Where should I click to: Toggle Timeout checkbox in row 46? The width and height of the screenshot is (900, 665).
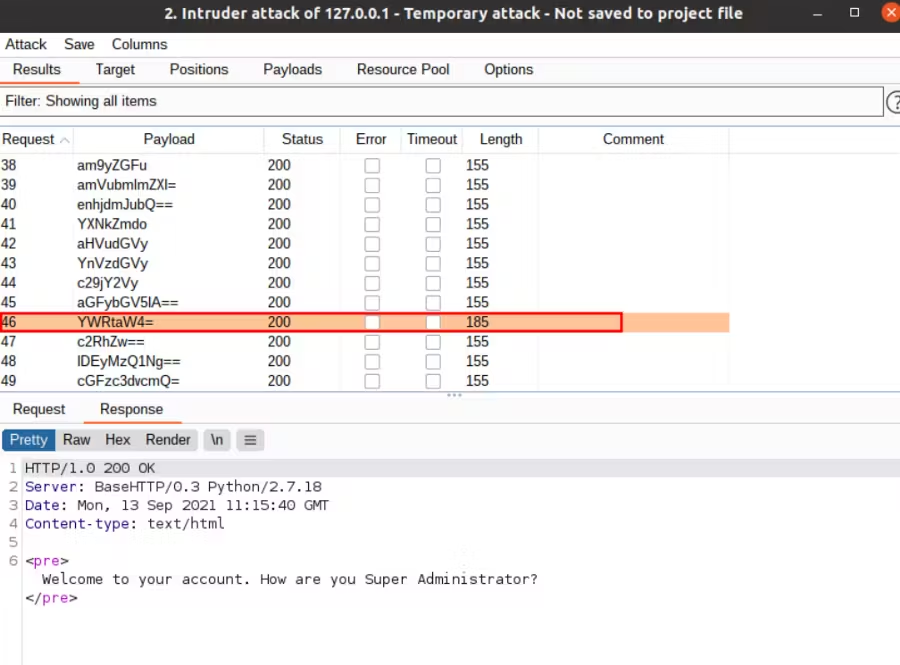pyautogui.click(x=433, y=322)
